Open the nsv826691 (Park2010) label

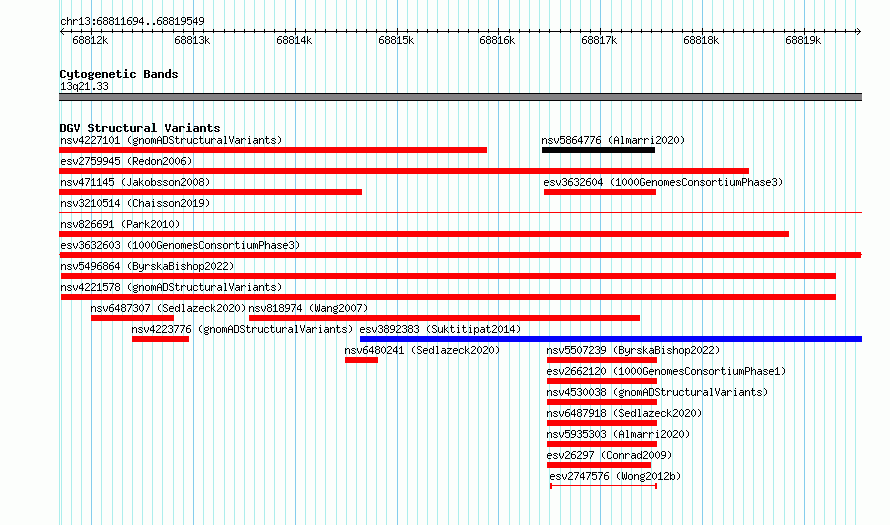(x=120, y=224)
